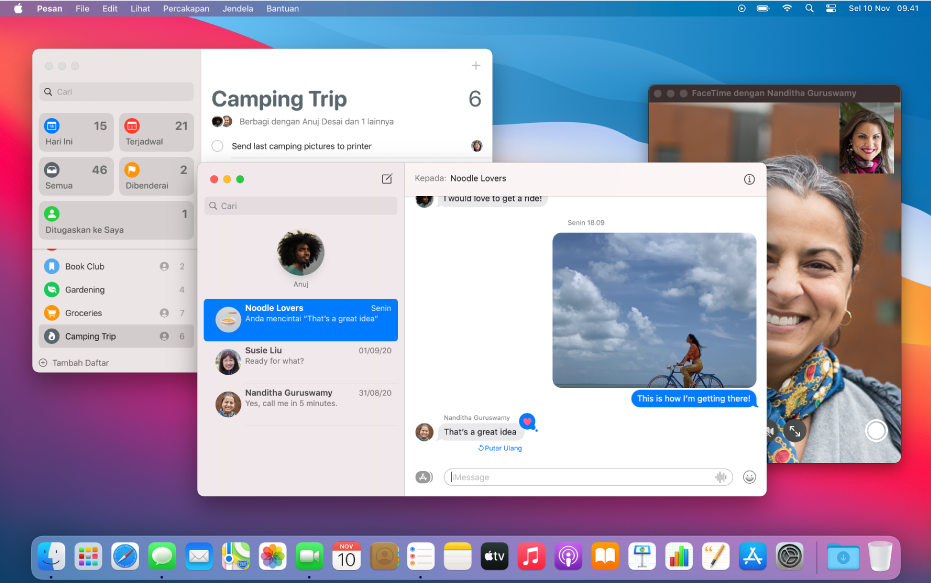931x583 pixels.
Task: Click 'Putar Ulang' to replay the effect
Action: [500, 448]
